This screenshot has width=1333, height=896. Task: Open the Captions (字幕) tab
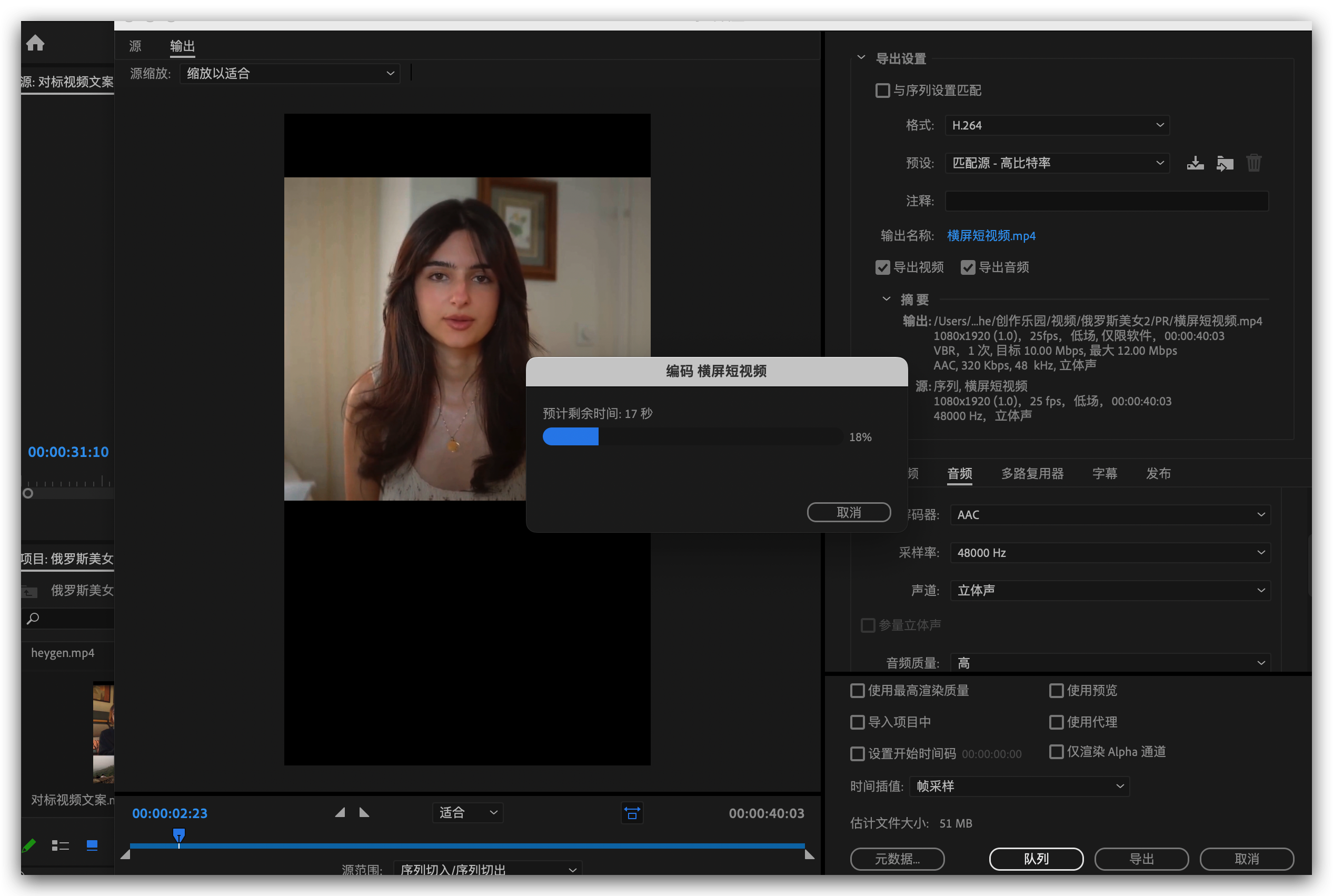coord(1104,473)
